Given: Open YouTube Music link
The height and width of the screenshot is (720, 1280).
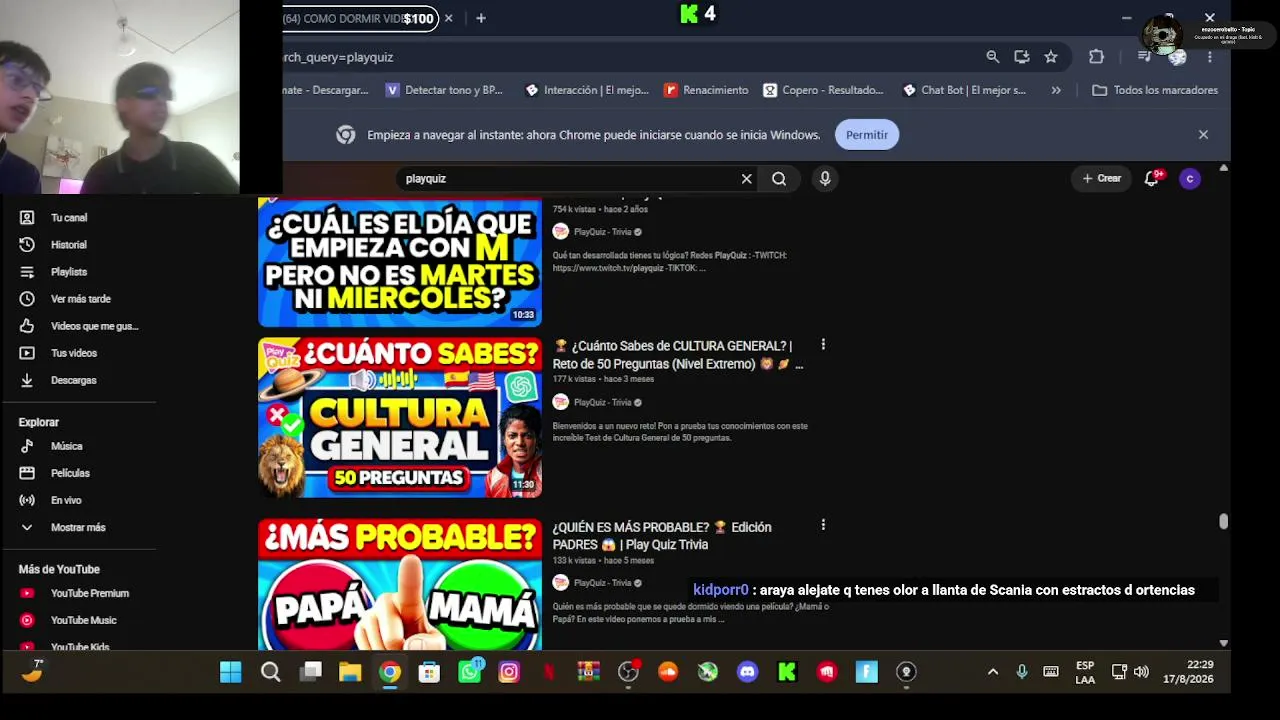Looking at the screenshot, I should pyautogui.click(x=83, y=620).
